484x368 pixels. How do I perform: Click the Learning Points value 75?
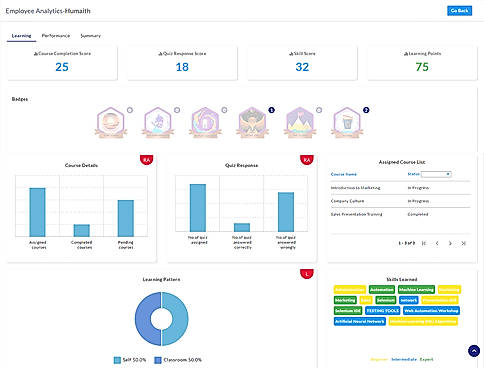tap(422, 67)
